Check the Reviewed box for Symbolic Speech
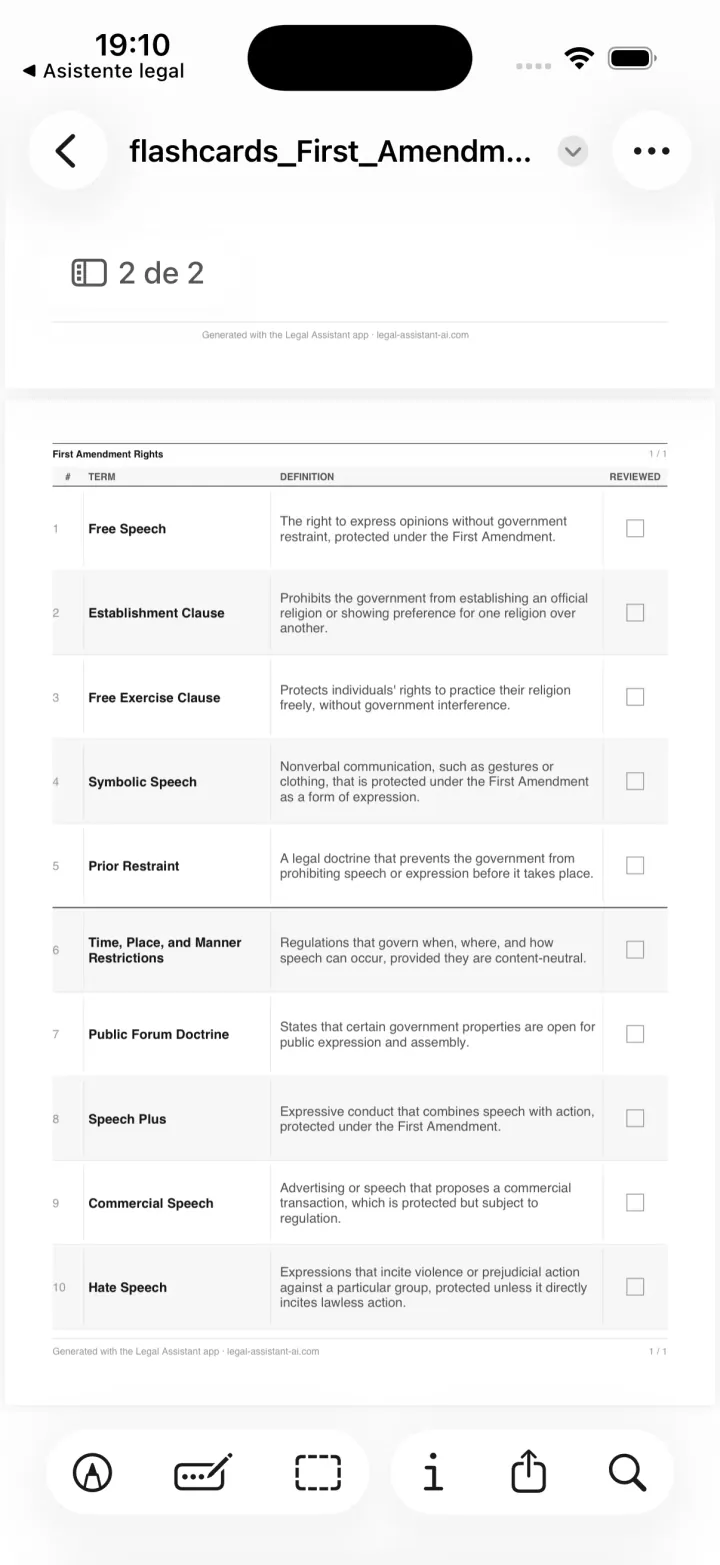The image size is (720, 1565). pyautogui.click(x=635, y=781)
